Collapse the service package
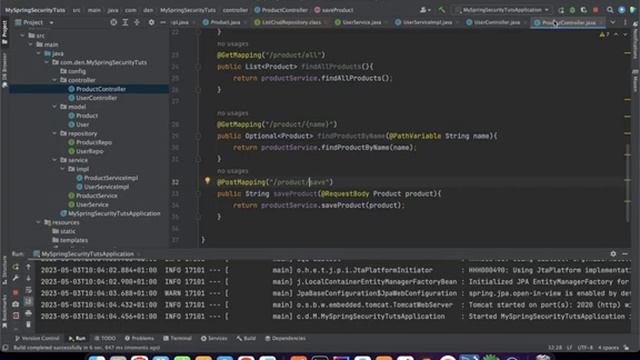 55,160
